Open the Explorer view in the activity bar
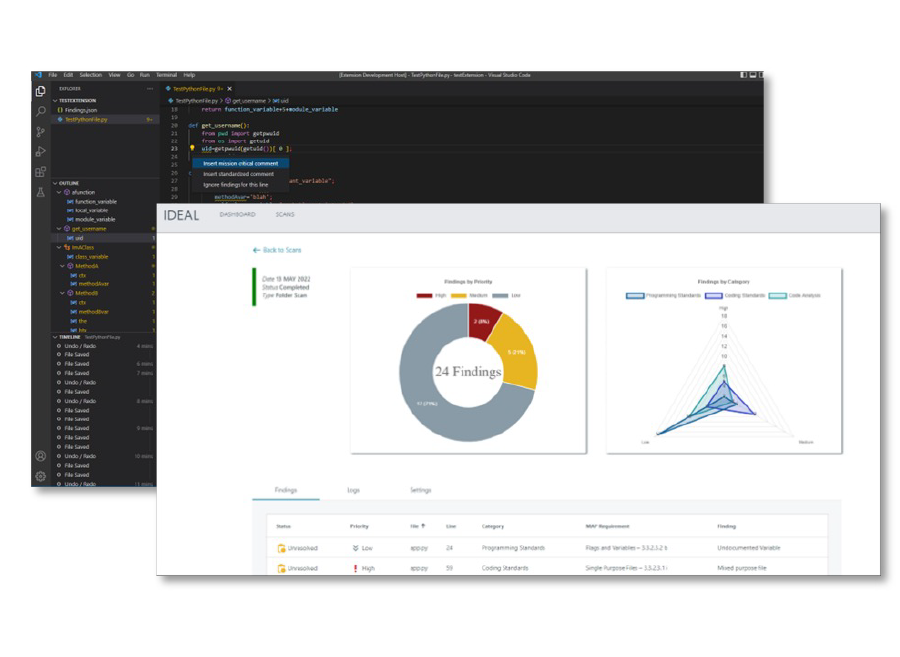900x657 pixels. point(41,91)
